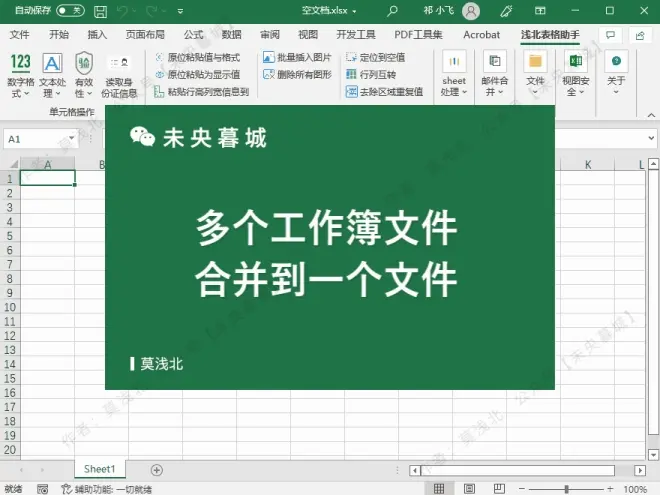This screenshot has width=660, height=495.
Task: Add a new sheet with plus icon
Action: tap(157, 470)
